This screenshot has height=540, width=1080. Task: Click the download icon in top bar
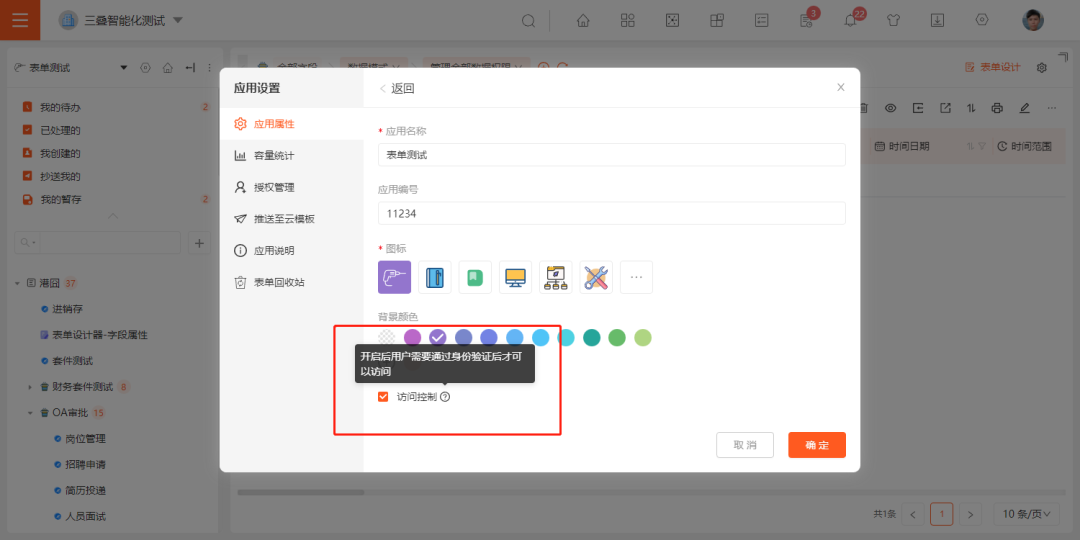(x=937, y=21)
